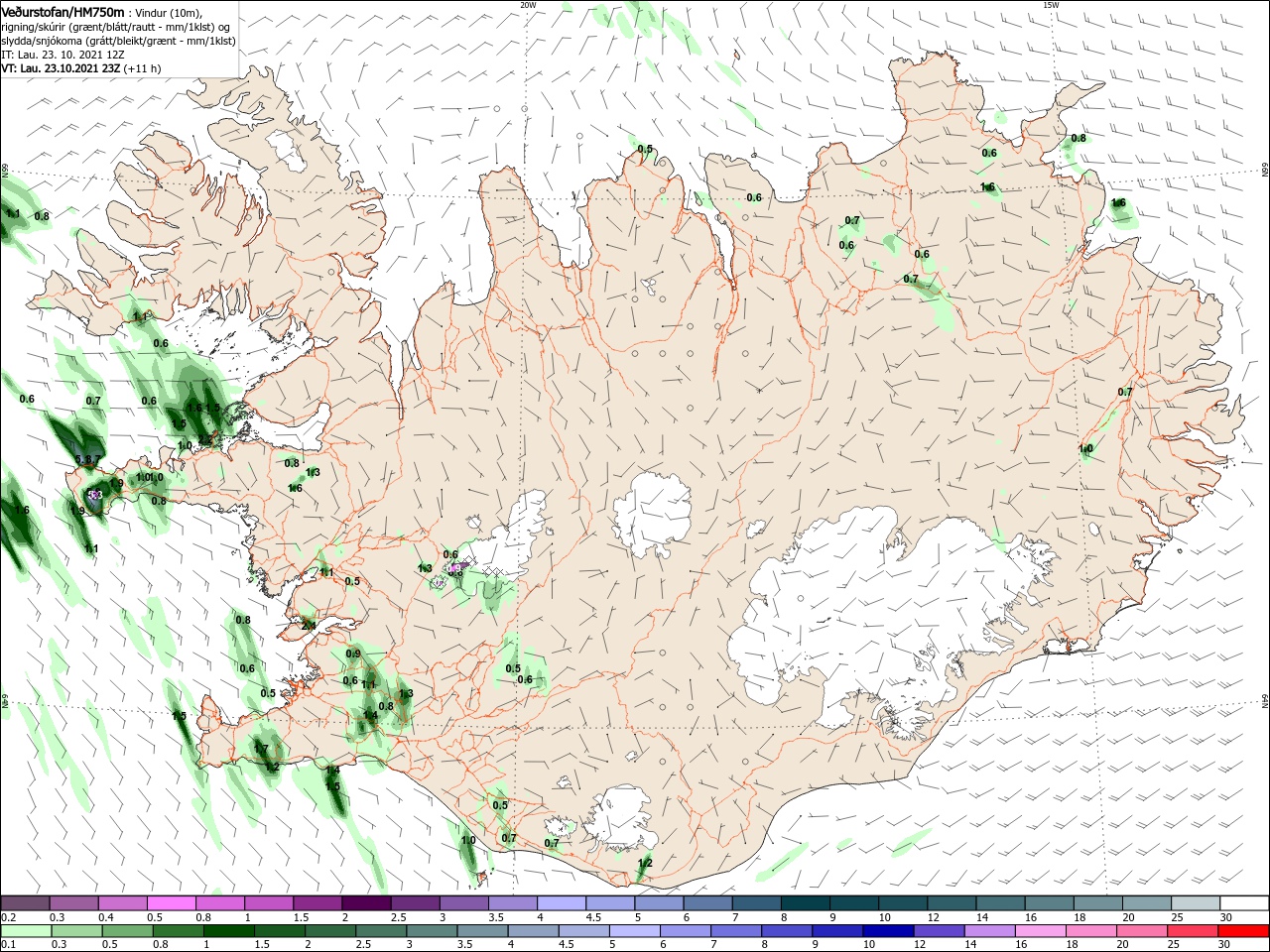This screenshot has height=952, width=1270.
Task: Pick bright red lower swatch starting at 30
Action: 1243,931
